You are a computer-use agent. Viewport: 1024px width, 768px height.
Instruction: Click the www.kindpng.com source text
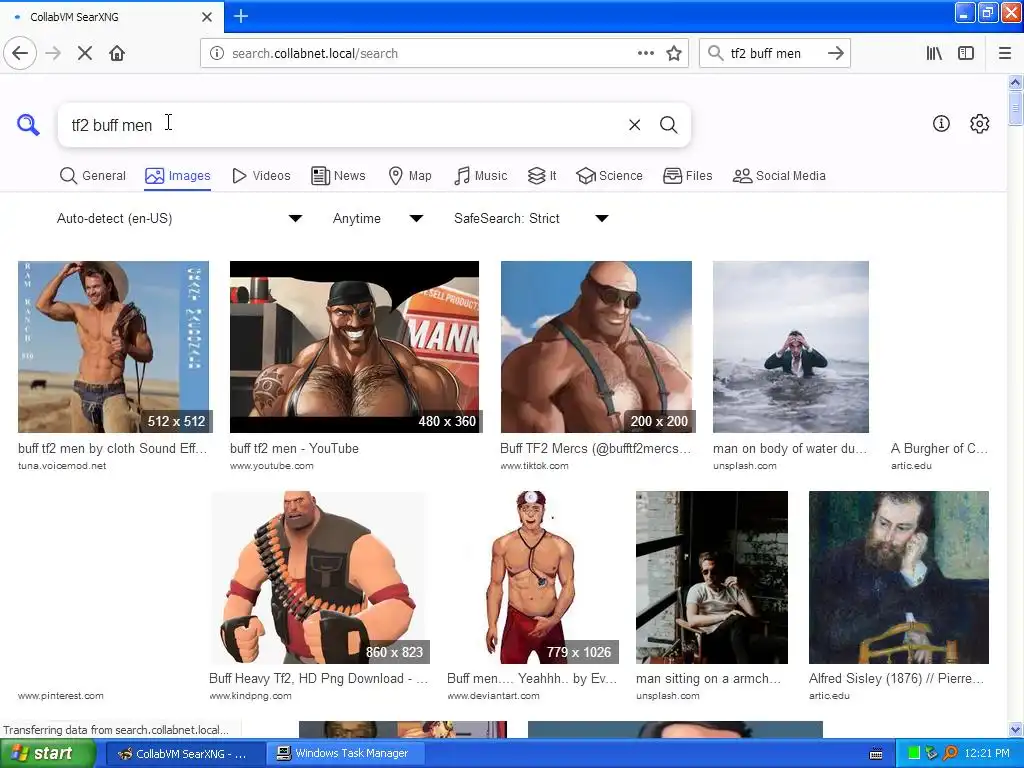point(251,696)
